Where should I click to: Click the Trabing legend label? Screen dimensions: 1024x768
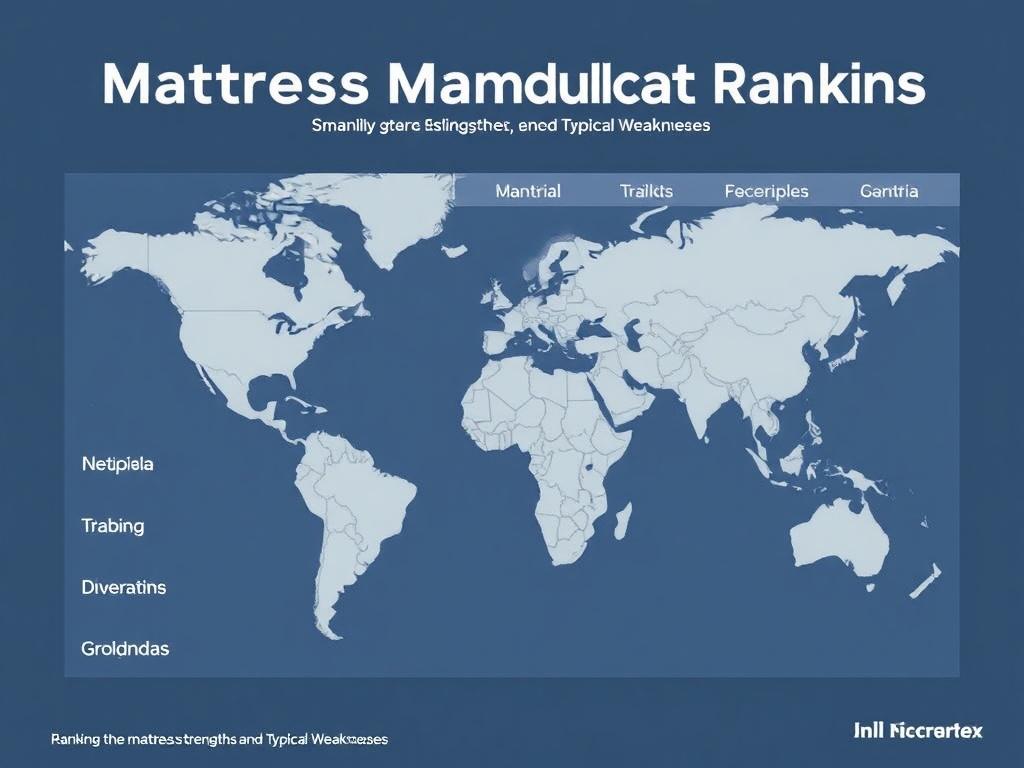pyautogui.click(x=113, y=526)
